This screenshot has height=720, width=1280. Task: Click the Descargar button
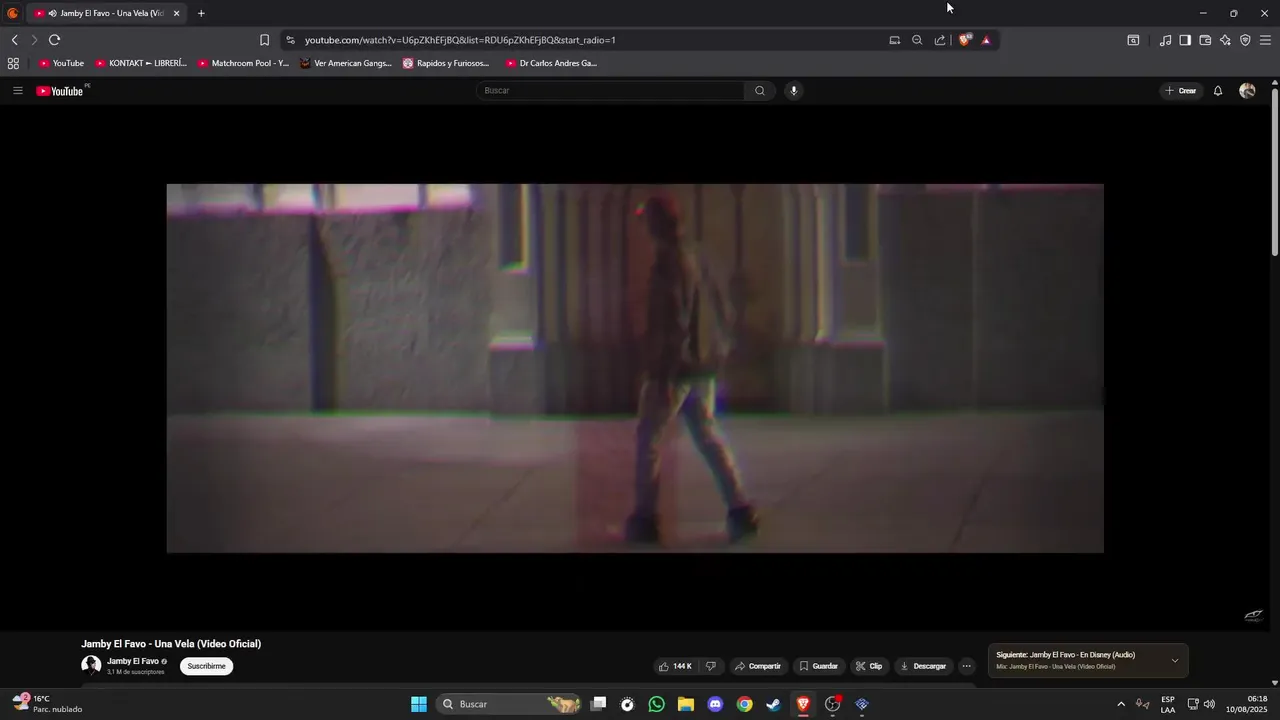pyautogui.click(x=923, y=666)
